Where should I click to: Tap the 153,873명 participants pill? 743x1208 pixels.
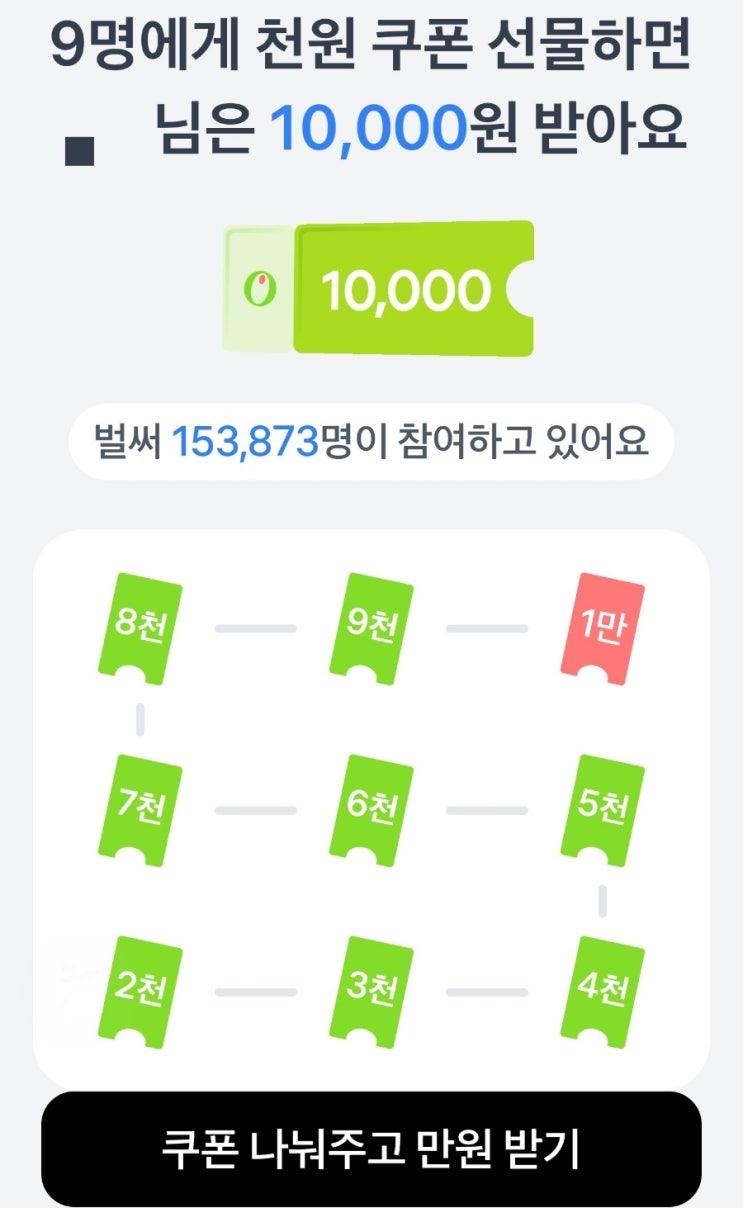click(371, 441)
